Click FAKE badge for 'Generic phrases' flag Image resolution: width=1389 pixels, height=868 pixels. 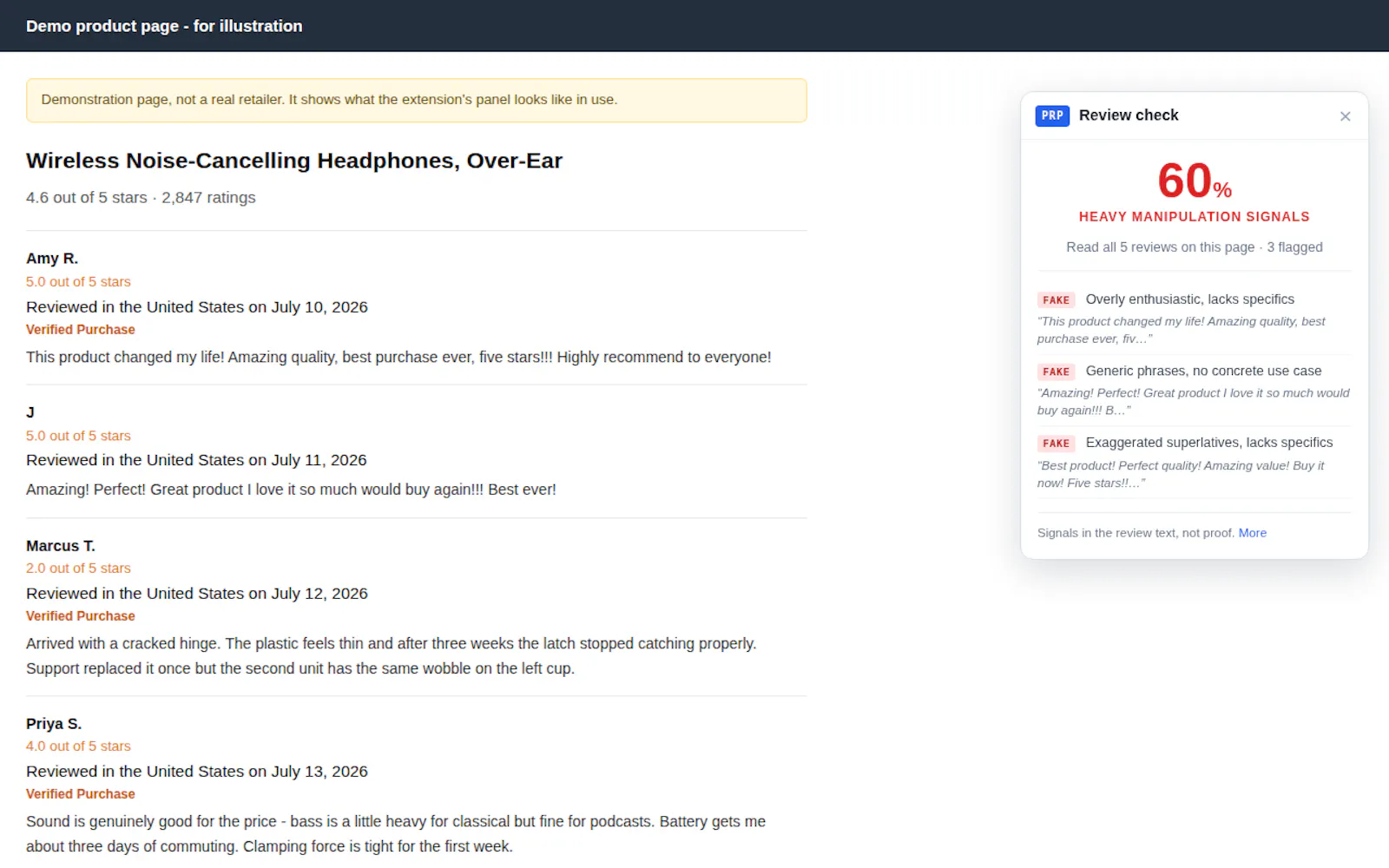click(x=1056, y=372)
